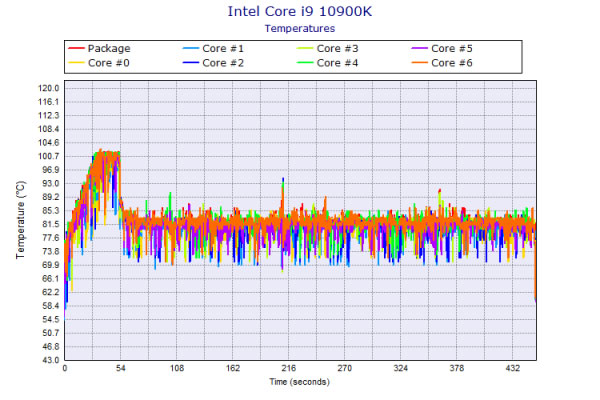This screenshot has height=400, width=600.
Task: Click the 378 x-axis tick label
Action: pos(457,368)
